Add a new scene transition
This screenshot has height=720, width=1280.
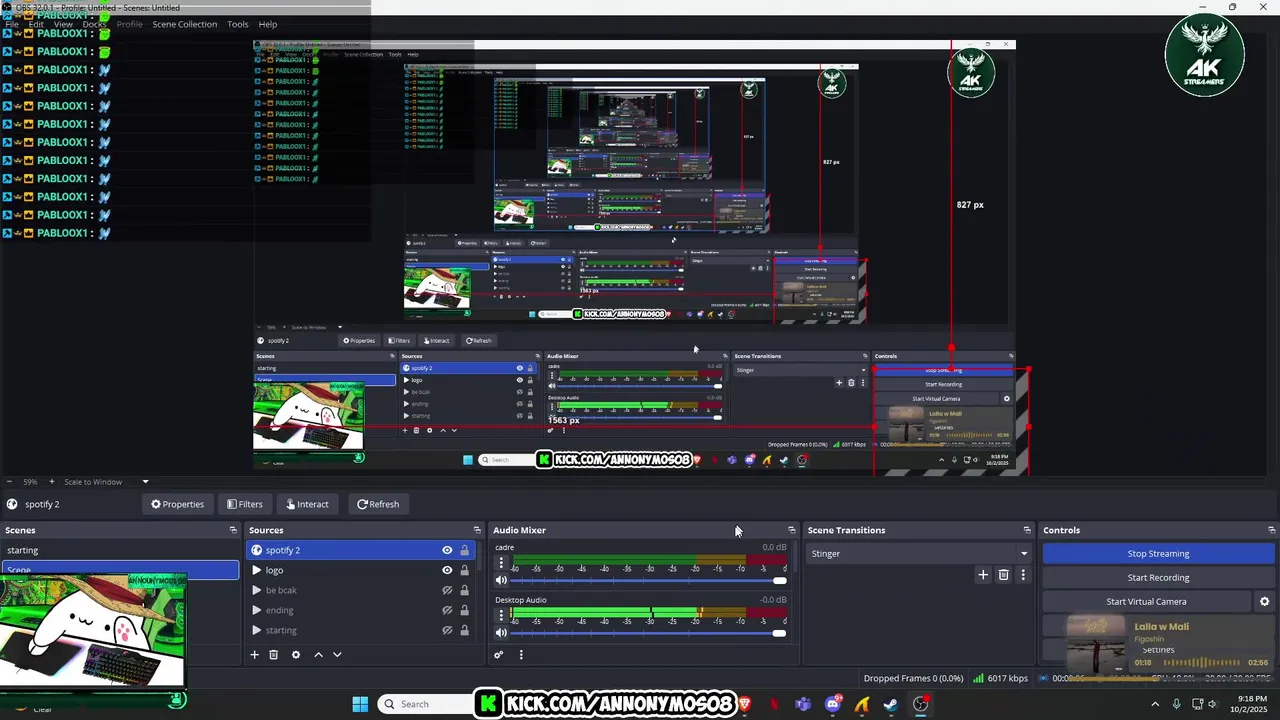point(983,575)
